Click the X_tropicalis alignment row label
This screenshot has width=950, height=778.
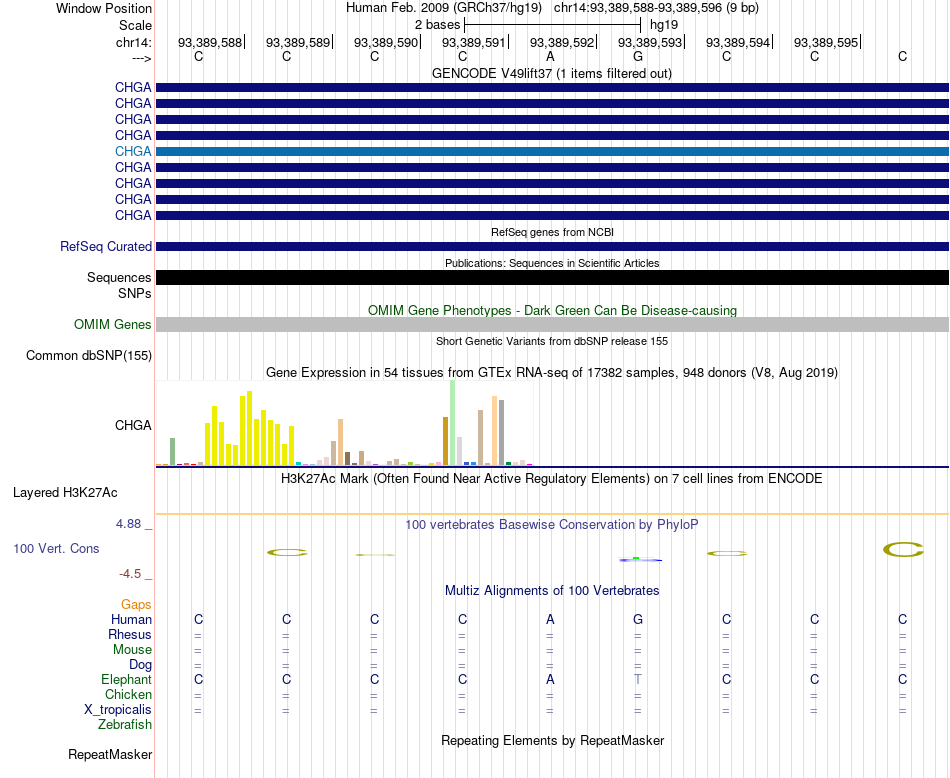(x=118, y=710)
